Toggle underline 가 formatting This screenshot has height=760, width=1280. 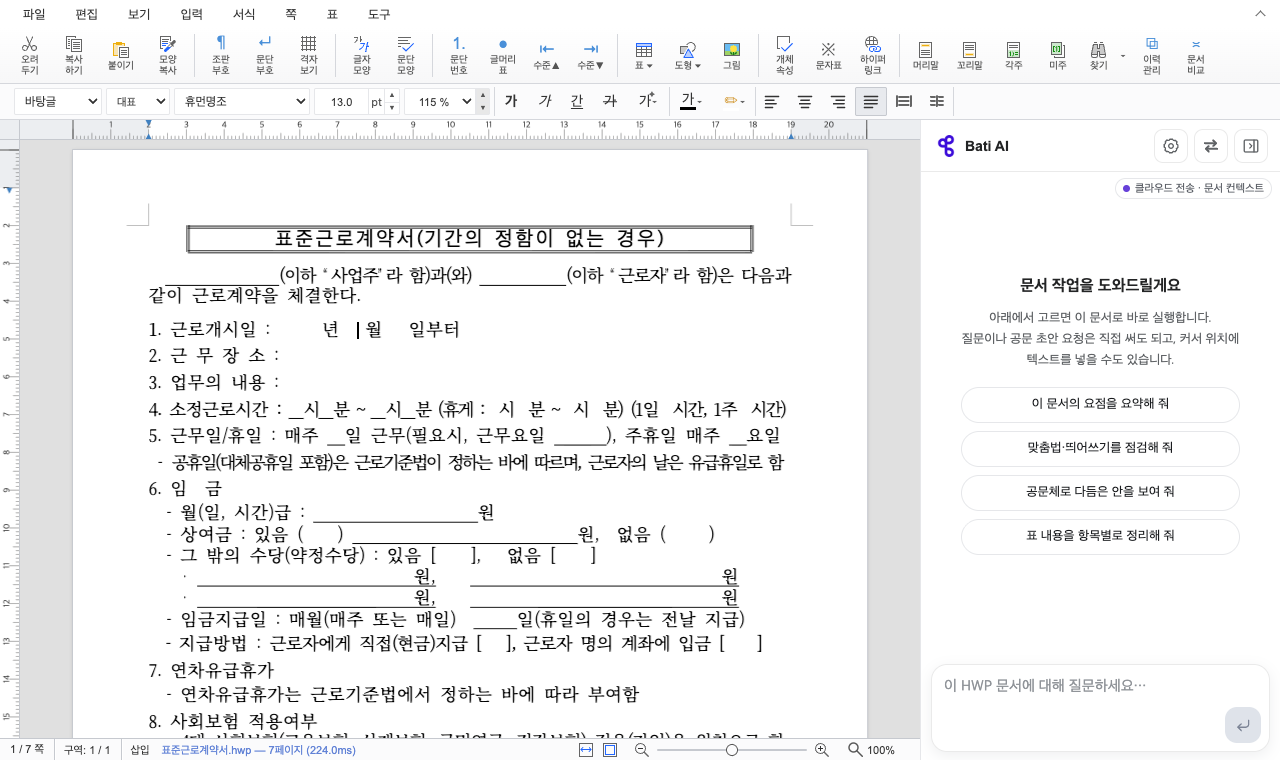click(x=577, y=101)
